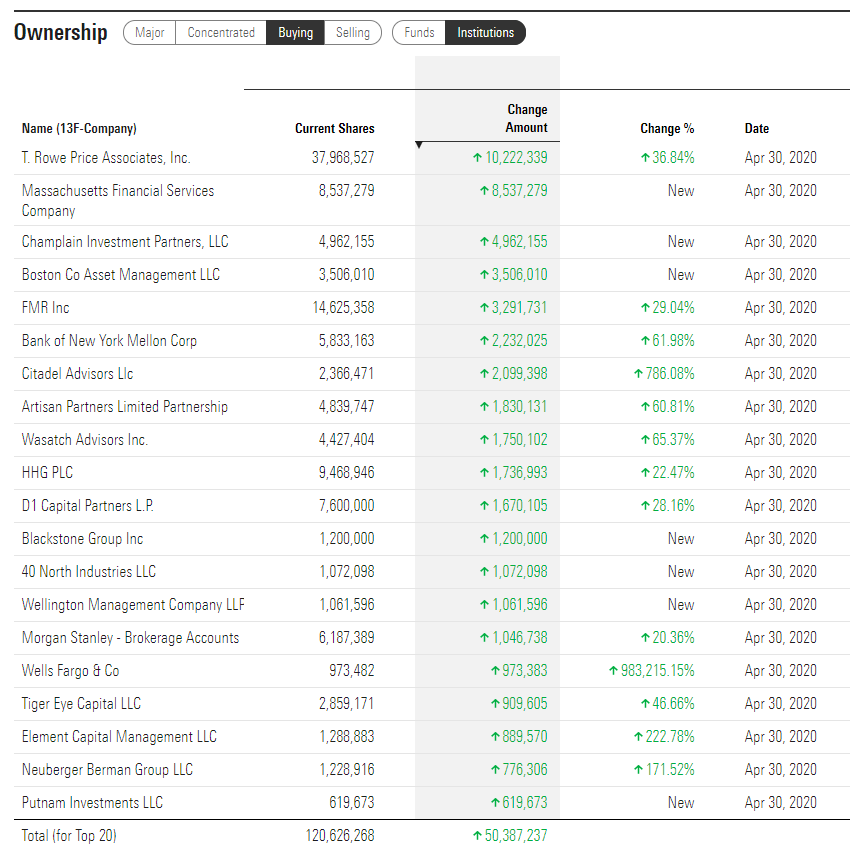Select the 7,600,000 shares cell

click(x=347, y=506)
